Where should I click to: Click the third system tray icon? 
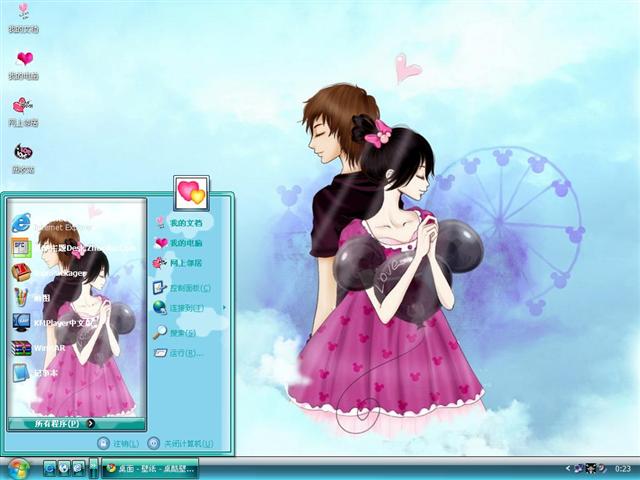click(x=602, y=468)
